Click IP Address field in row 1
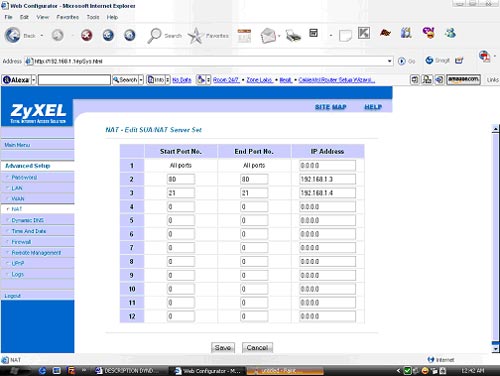Viewport: 500px width, 376px height. [x=327, y=165]
